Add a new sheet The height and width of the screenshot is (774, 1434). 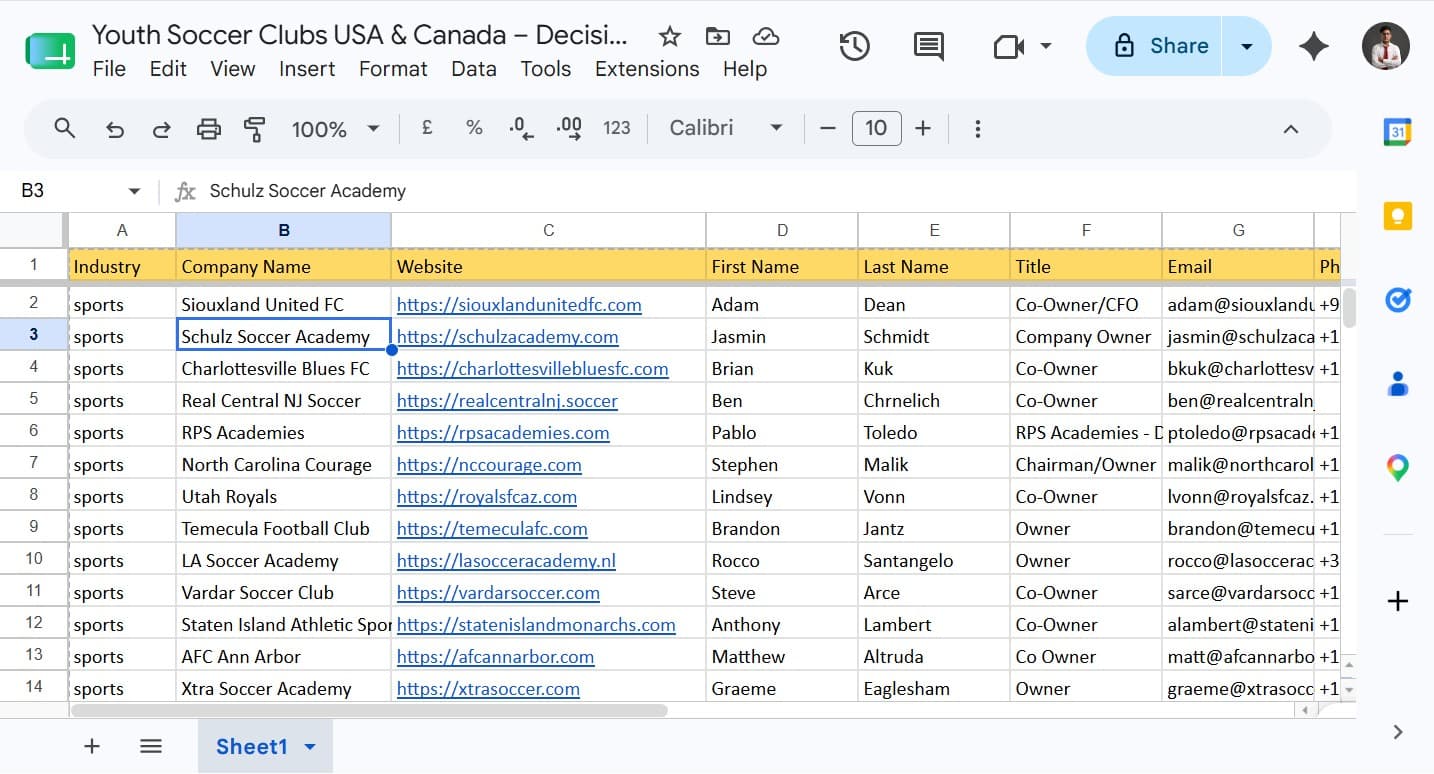coord(92,746)
